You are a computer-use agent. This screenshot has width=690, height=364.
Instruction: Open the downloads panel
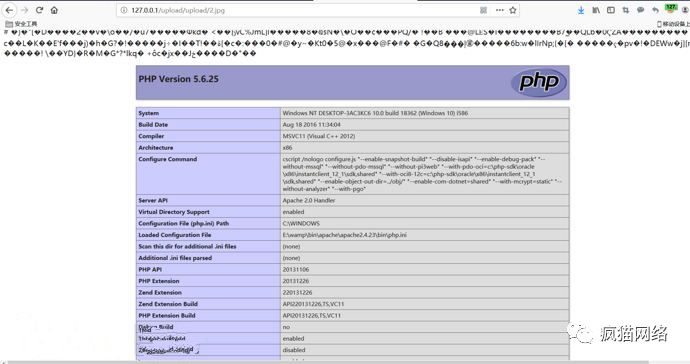(581, 10)
